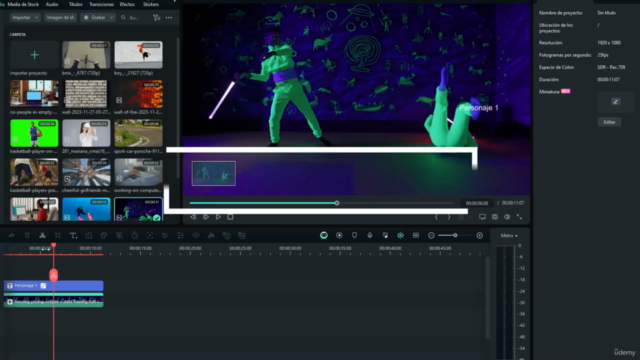The height and width of the screenshot is (360, 640).
Task: Open the color palette tool in timeline toolbar
Action: pyautogui.click(x=104, y=236)
